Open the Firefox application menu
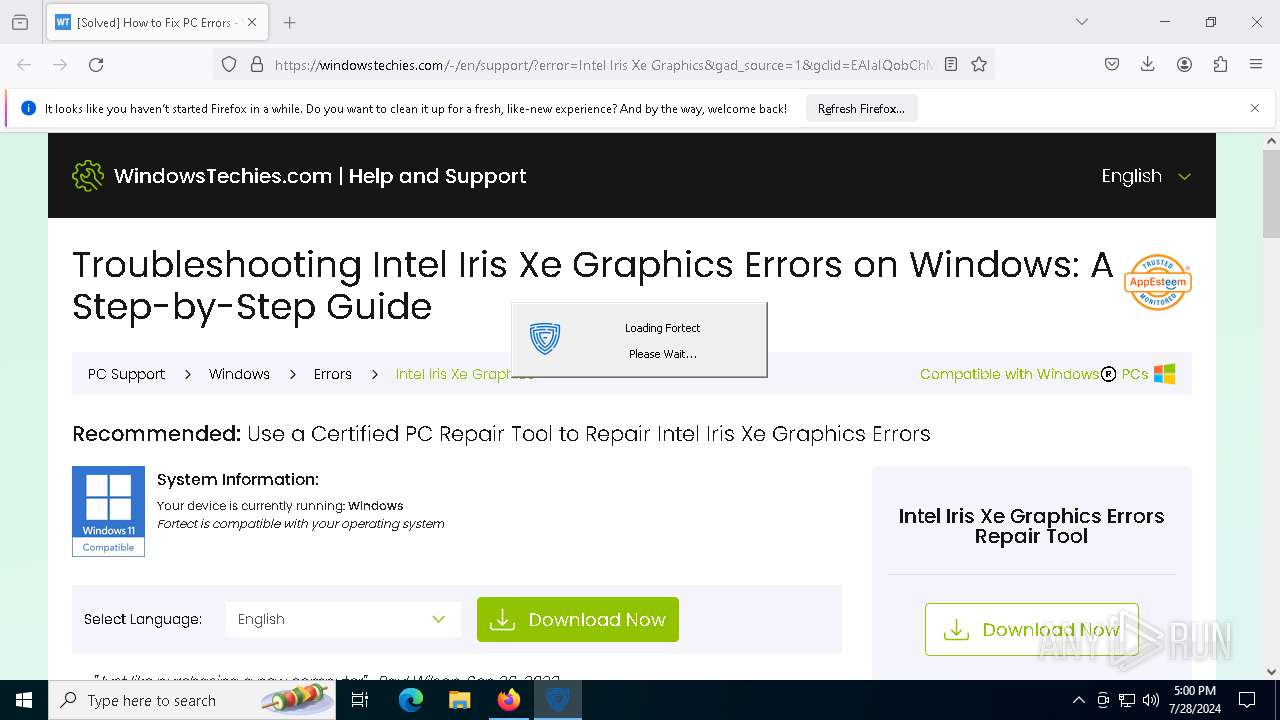 pos(1256,64)
